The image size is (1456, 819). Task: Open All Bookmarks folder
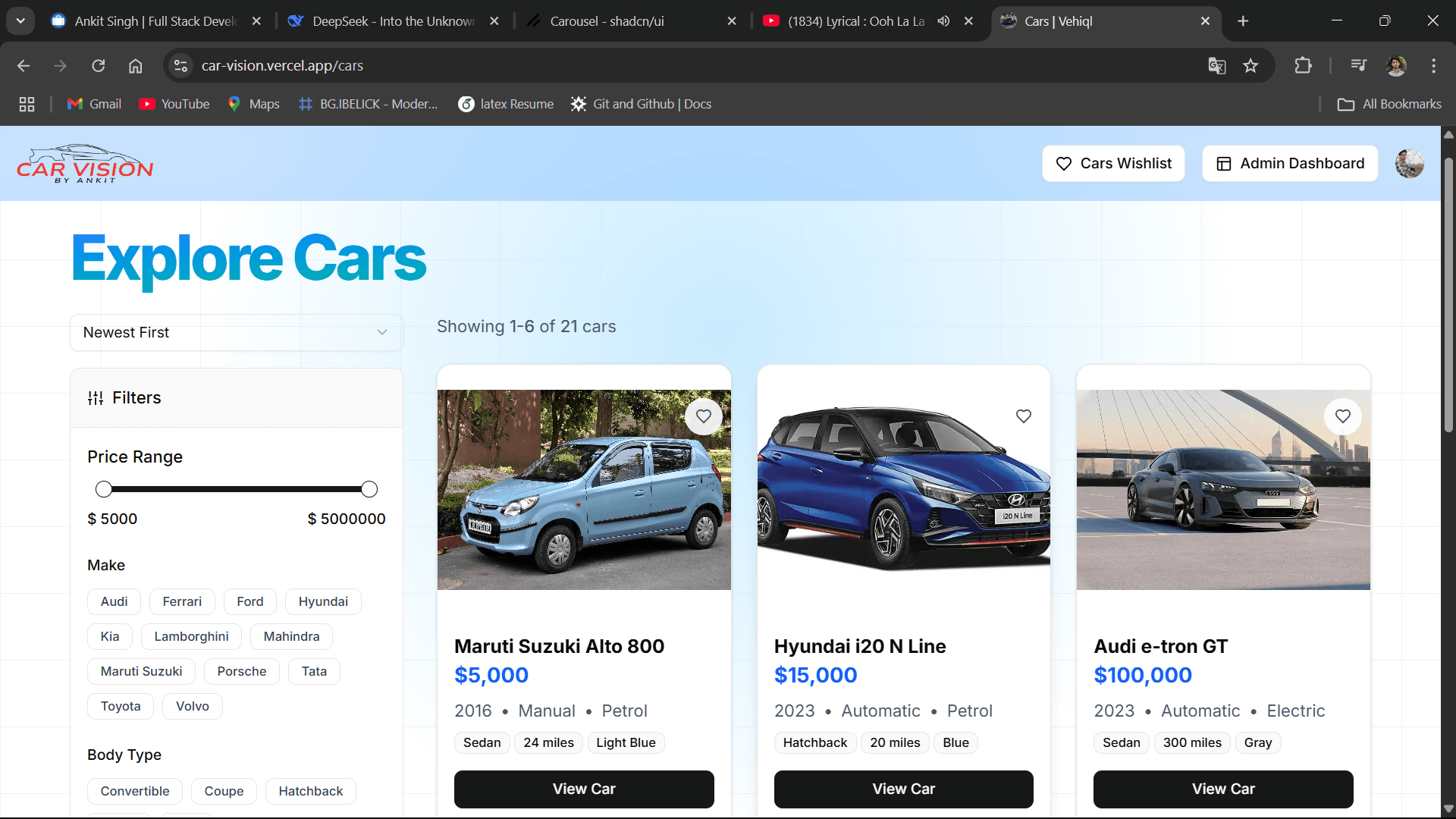(x=1389, y=105)
